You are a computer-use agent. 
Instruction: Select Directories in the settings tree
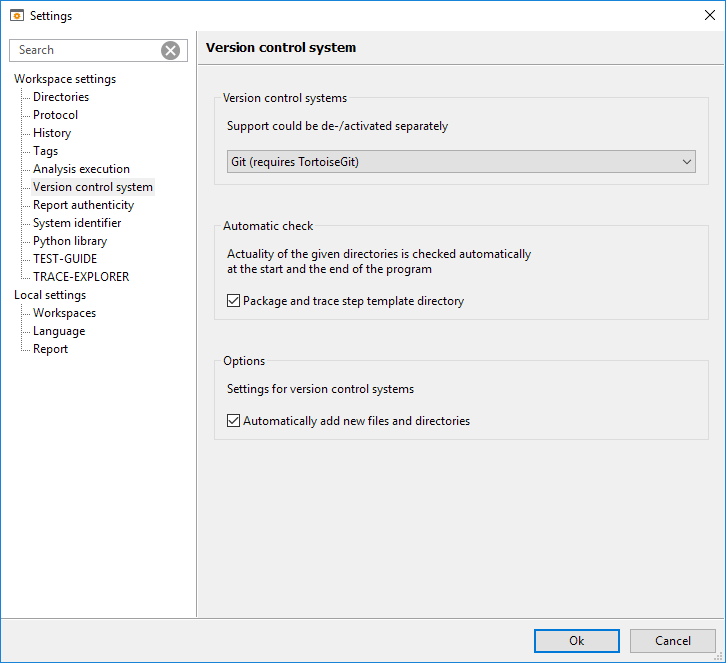point(61,97)
